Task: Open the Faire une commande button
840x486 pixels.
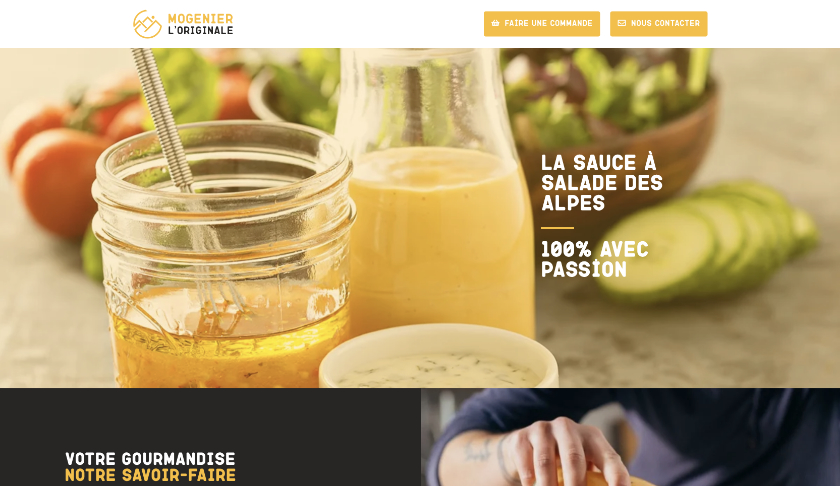Action: click(542, 24)
